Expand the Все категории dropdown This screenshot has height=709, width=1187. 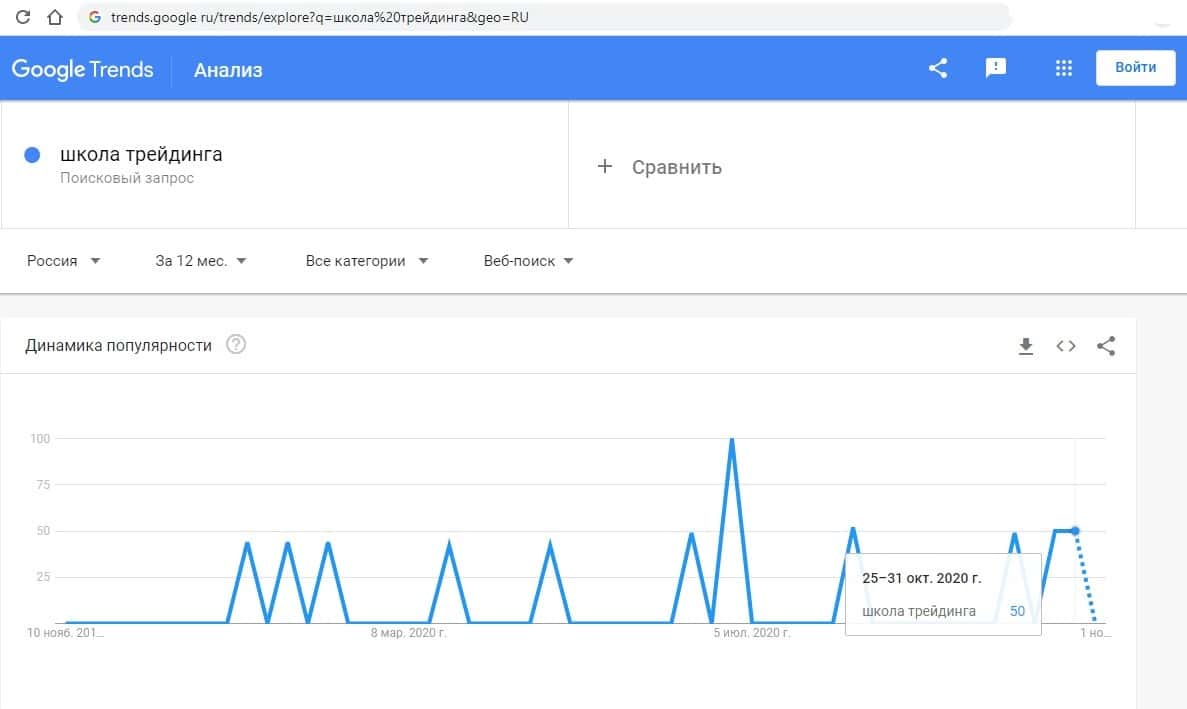(x=367, y=261)
